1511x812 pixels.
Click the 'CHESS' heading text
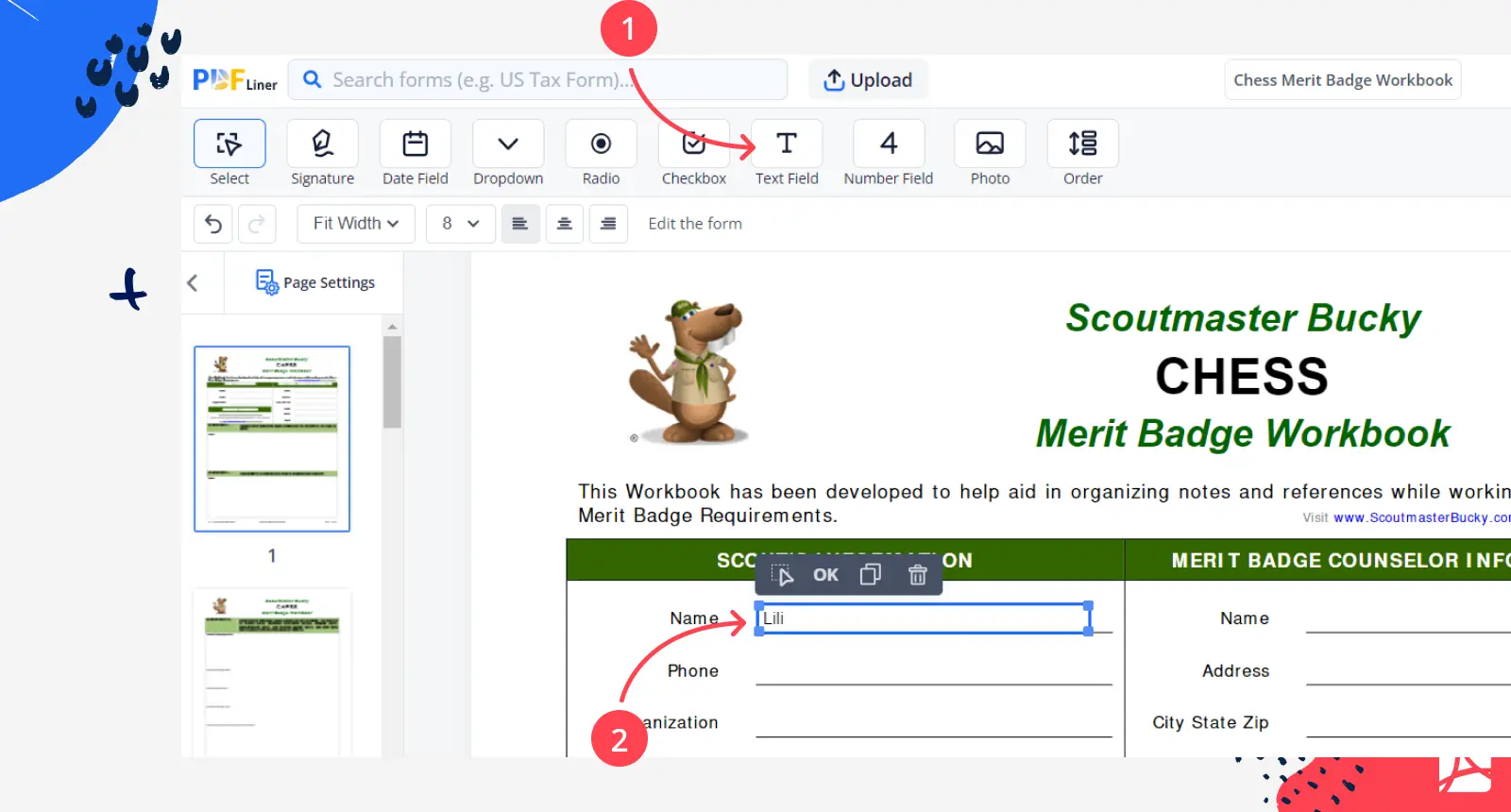(x=1242, y=376)
